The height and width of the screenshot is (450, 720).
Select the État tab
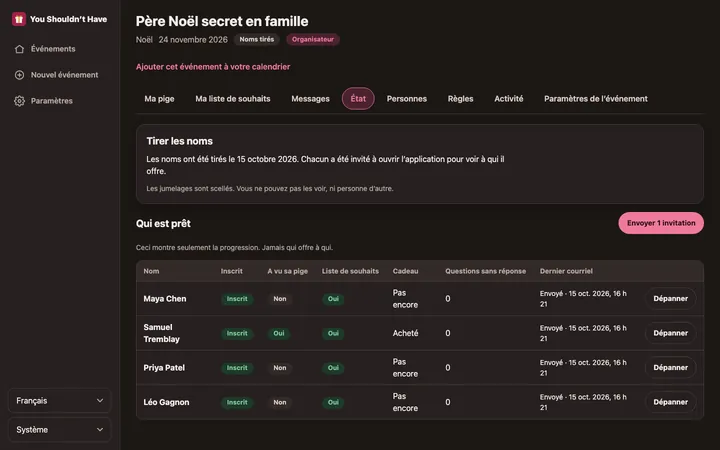click(x=358, y=99)
